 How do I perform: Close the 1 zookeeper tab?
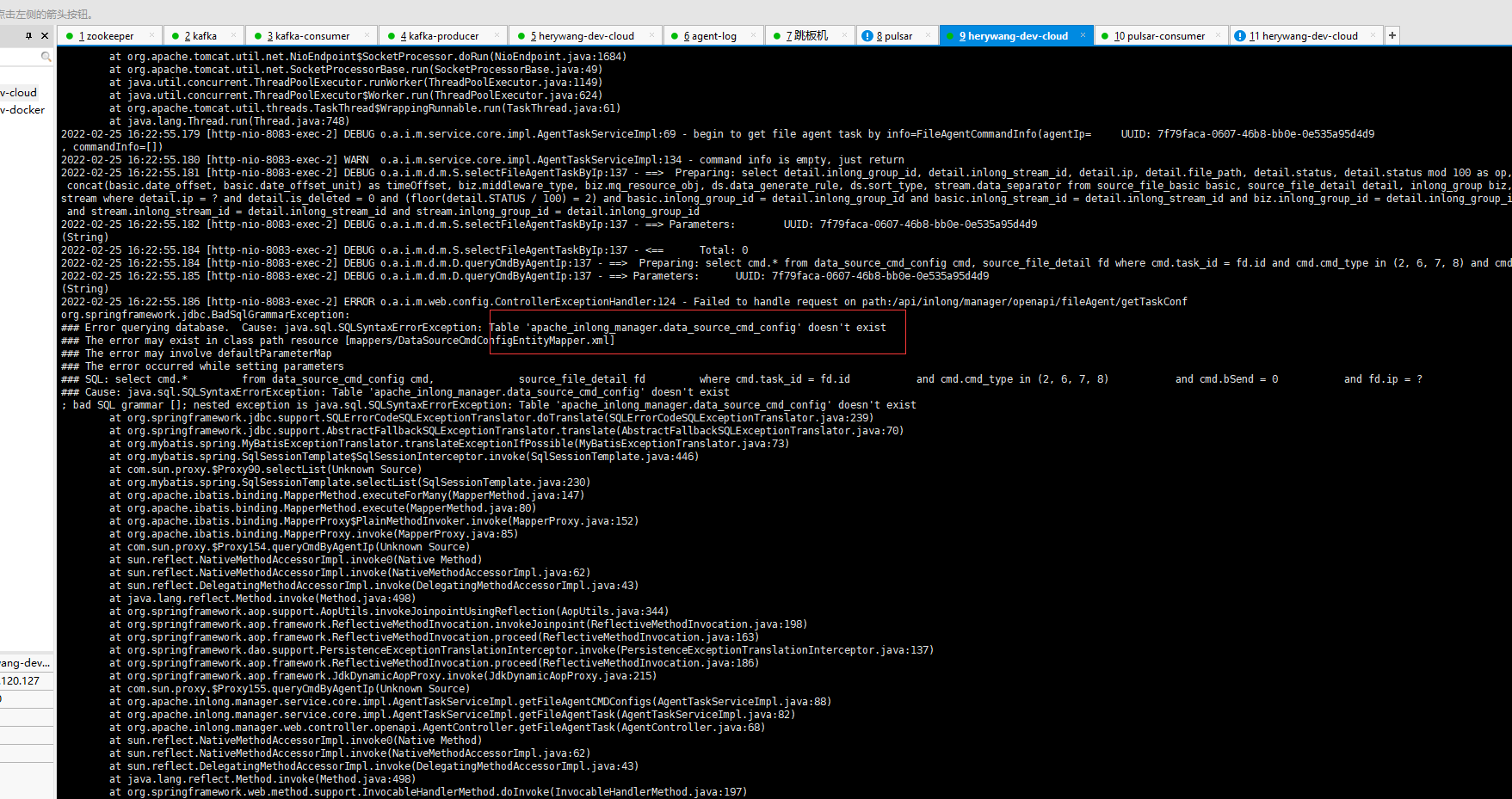pos(151,35)
